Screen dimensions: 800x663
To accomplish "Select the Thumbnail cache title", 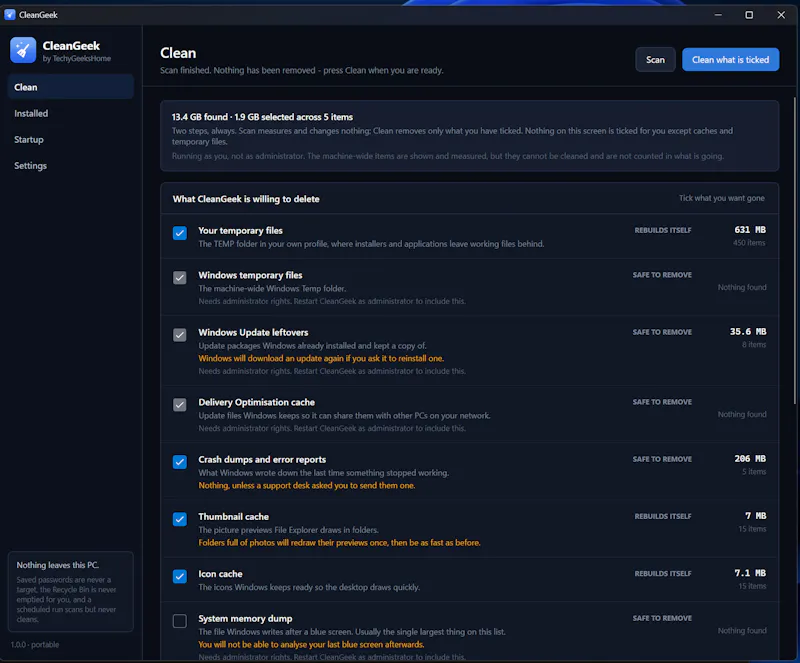I will (234, 517).
